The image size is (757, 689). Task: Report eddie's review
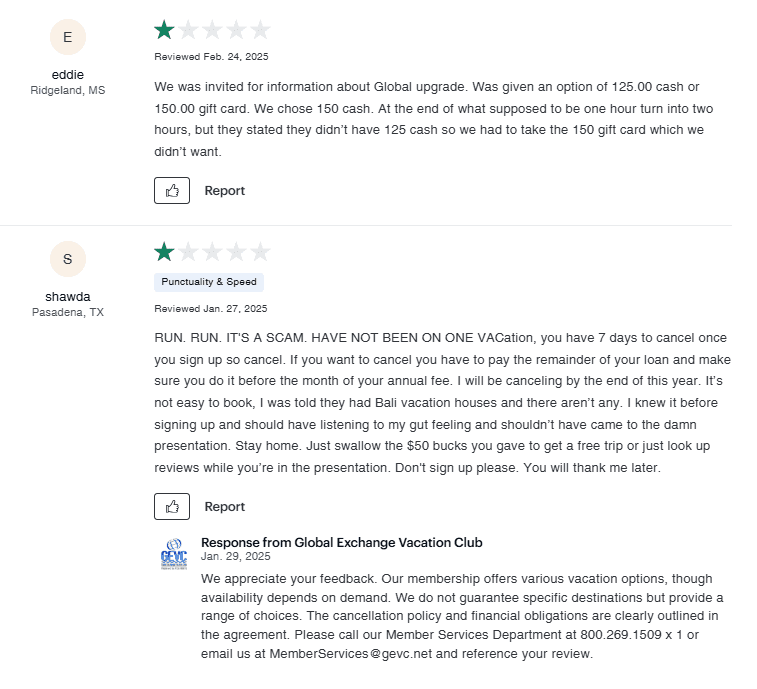click(x=225, y=190)
